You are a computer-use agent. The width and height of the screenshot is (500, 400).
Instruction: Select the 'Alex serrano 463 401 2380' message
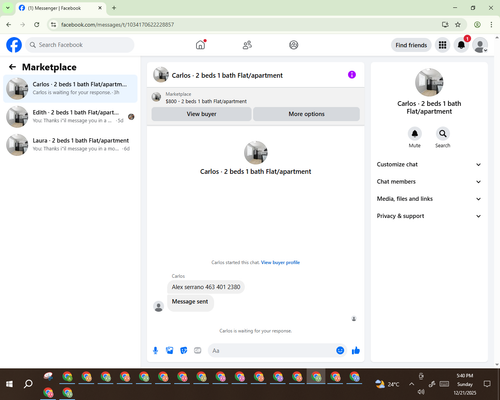(x=206, y=287)
